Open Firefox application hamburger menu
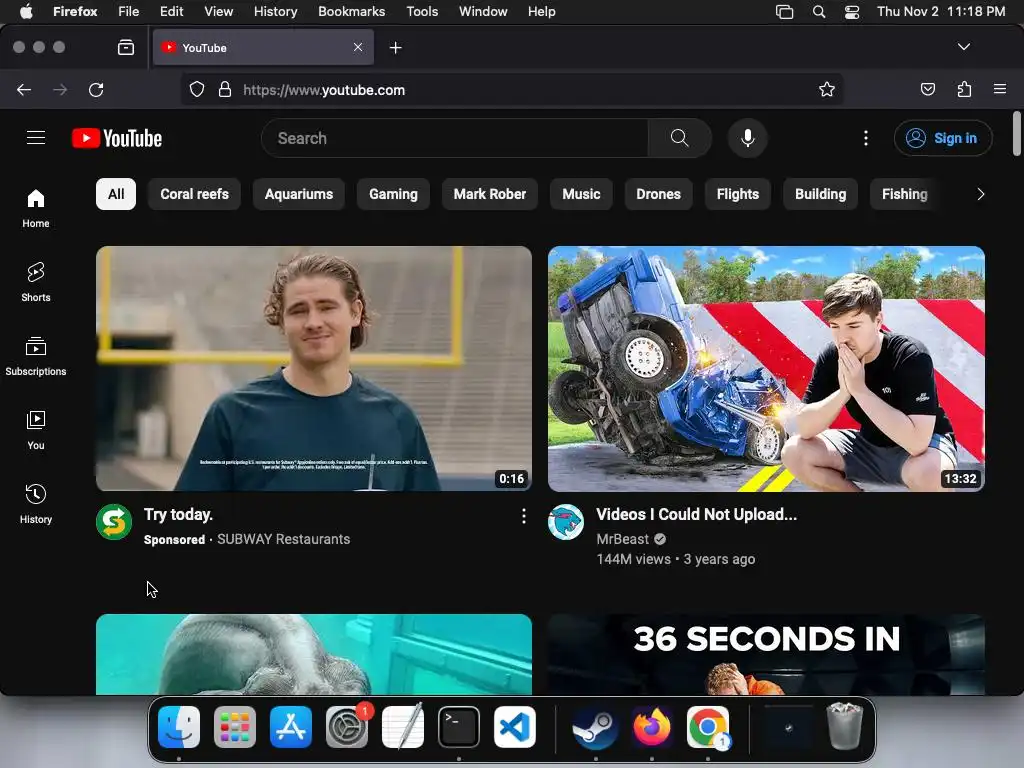The width and height of the screenshot is (1024, 768). click(1000, 89)
